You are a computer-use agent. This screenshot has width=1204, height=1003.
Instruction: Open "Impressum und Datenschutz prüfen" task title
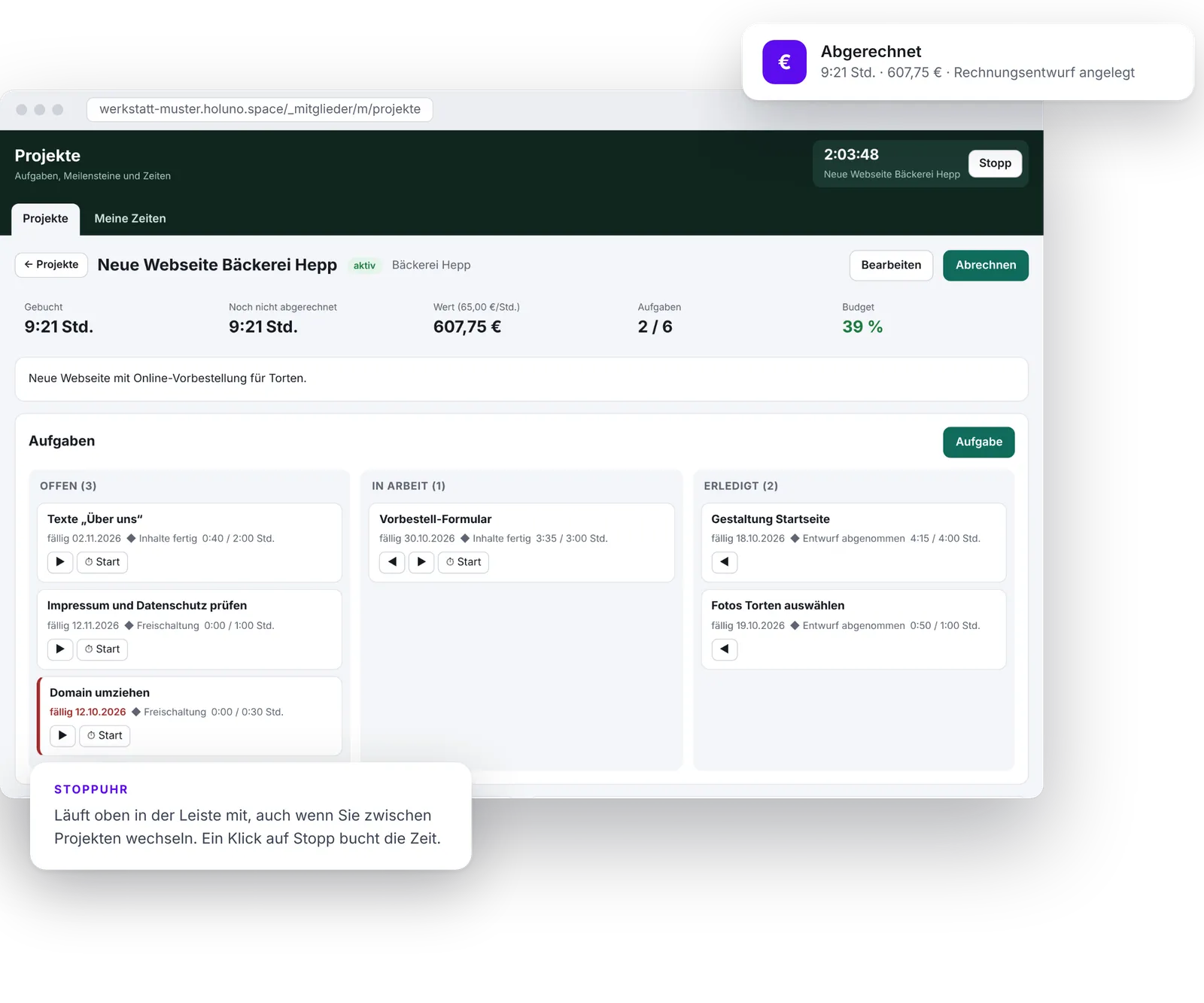147,606
